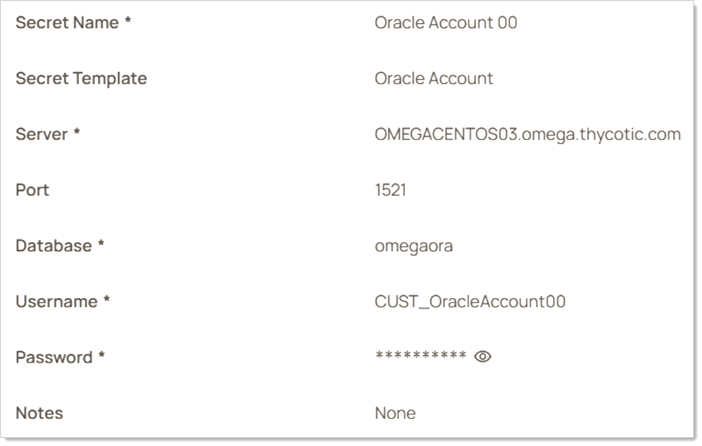
Task: Click the Notes field label
Action: click(x=39, y=413)
